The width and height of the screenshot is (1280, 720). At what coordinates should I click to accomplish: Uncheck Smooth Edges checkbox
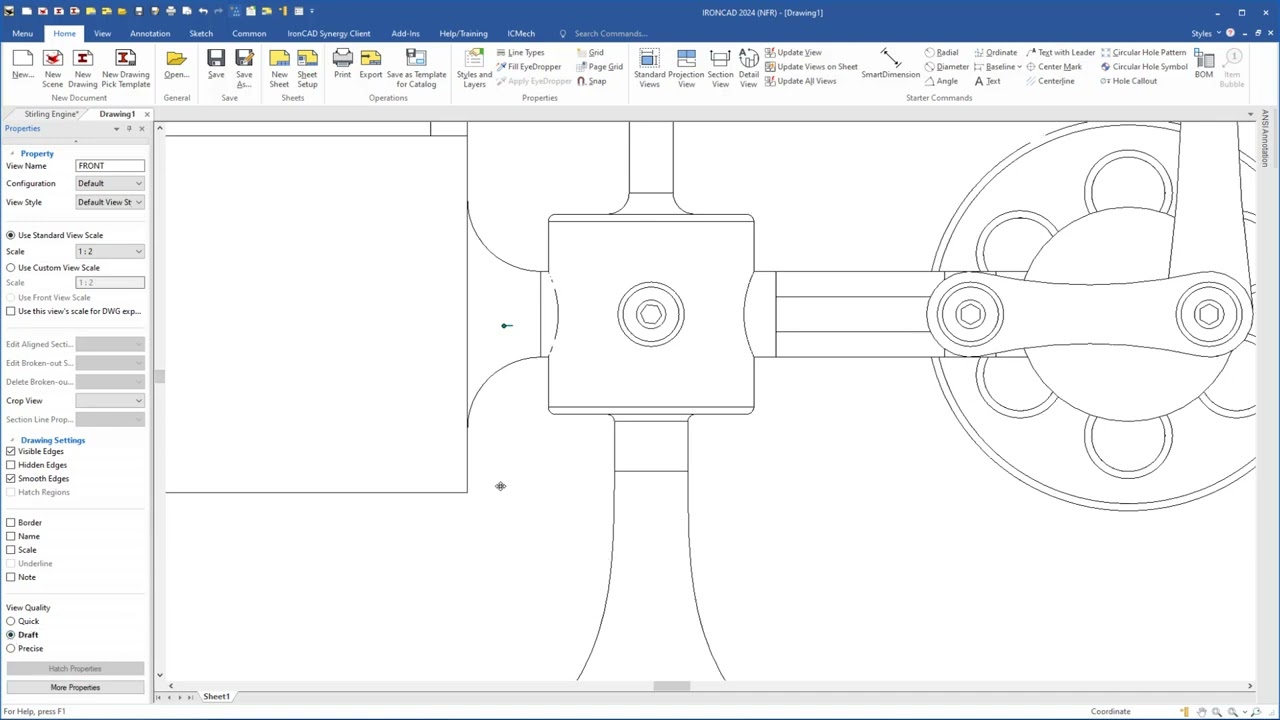pyautogui.click(x=11, y=478)
